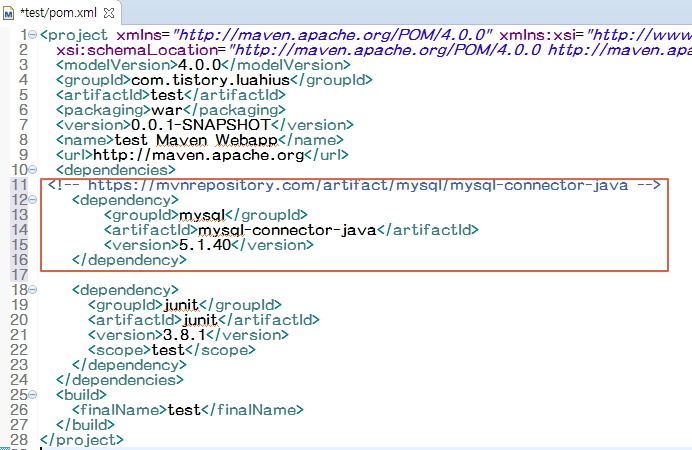Click the Maven file icon on pom.xml tab
The image size is (692, 450).
pyautogui.click(x=8, y=13)
